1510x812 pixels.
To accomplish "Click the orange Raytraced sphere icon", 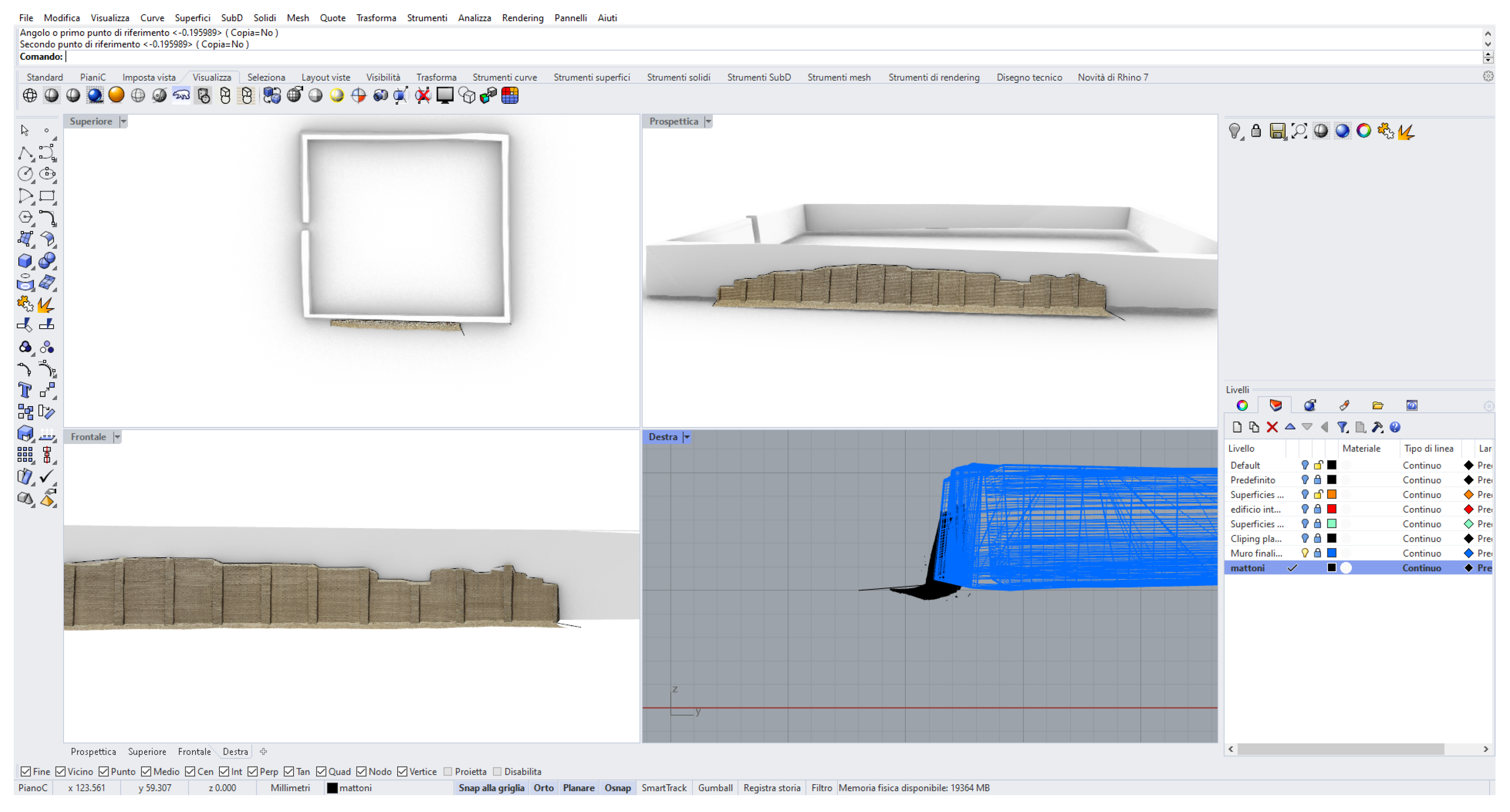I will (116, 96).
